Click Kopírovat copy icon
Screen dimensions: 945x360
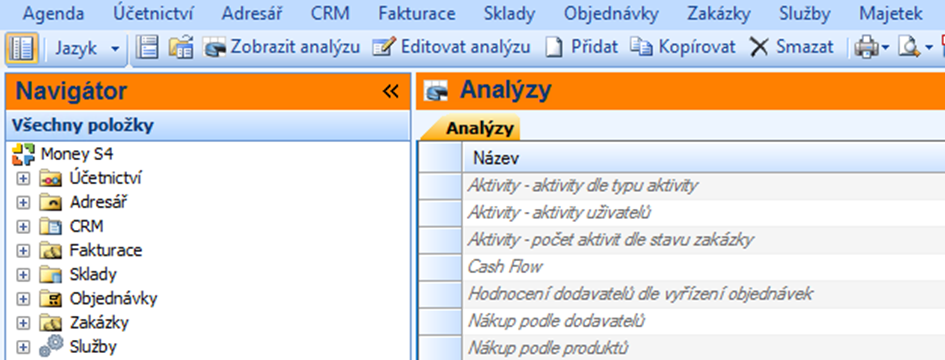tap(641, 46)
